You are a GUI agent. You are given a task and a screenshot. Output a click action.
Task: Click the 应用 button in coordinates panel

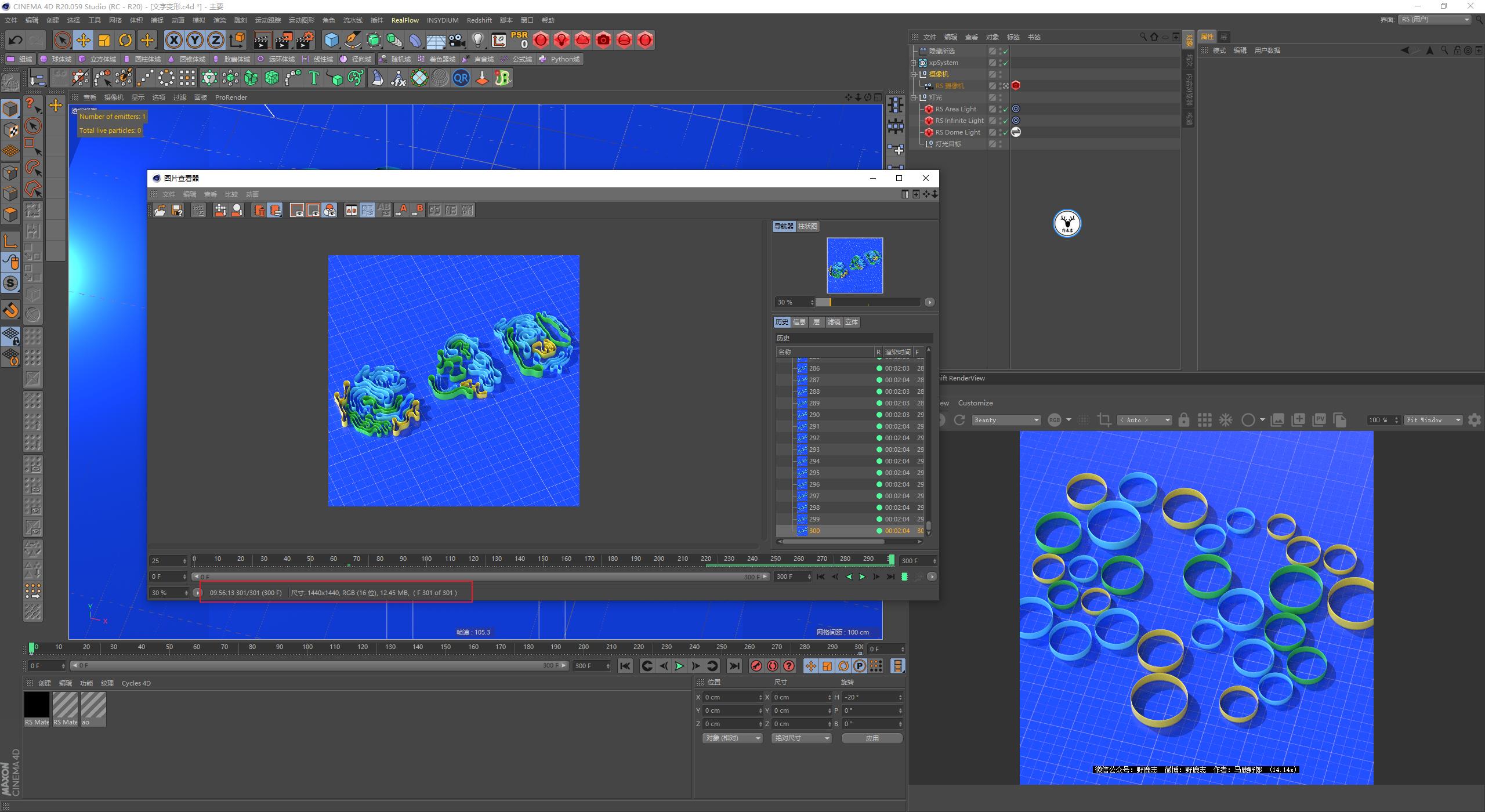pyautogui.click(x=872, y=738)
